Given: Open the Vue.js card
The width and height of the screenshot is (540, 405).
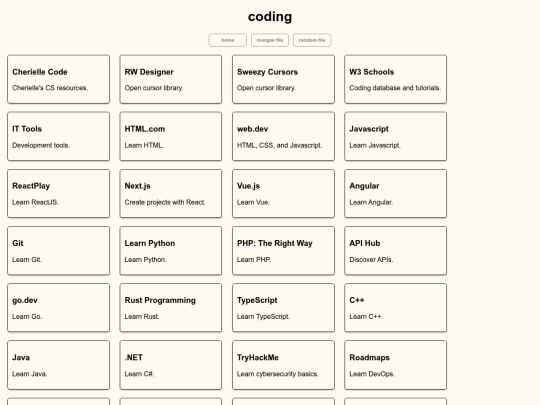Looking at the screenshot, I should coord(283,194).
